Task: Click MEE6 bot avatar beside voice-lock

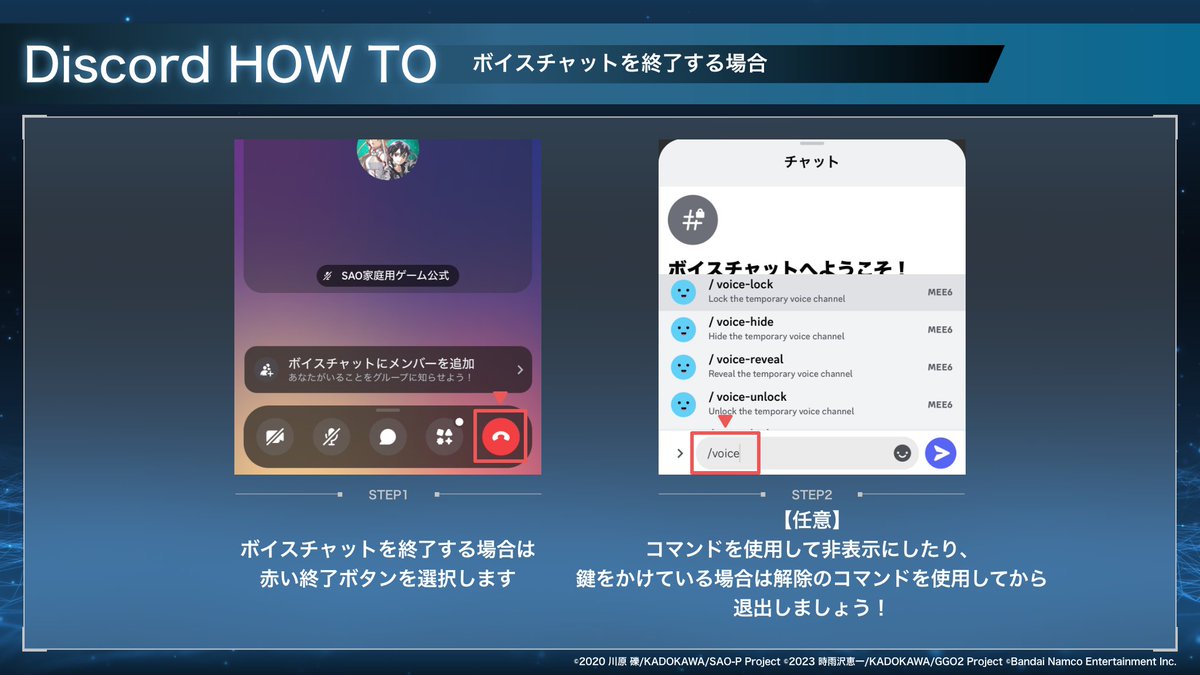Action: click(683, 292)
